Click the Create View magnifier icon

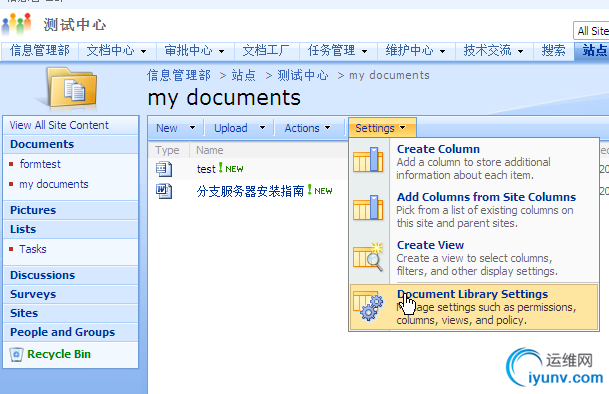point(368,257)
